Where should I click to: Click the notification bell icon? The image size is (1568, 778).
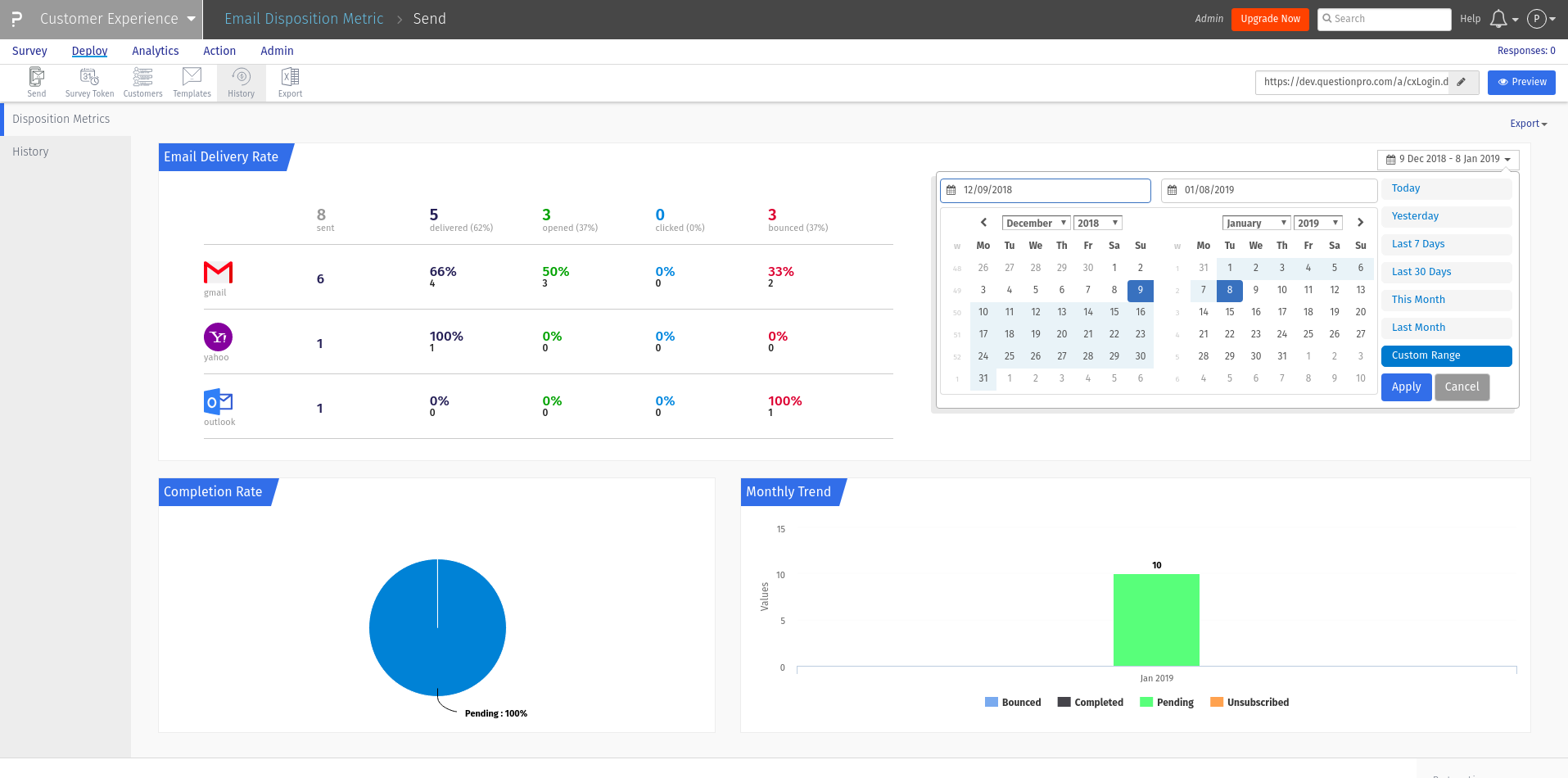click(1498, 19)
